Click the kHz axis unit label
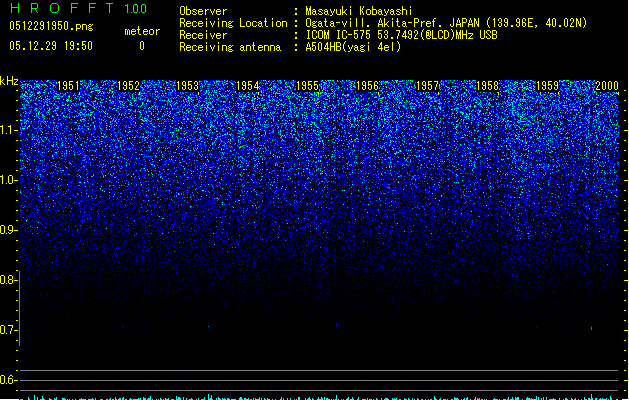The height and width of the screenshot is (400, 629). (x=9, y=81)
